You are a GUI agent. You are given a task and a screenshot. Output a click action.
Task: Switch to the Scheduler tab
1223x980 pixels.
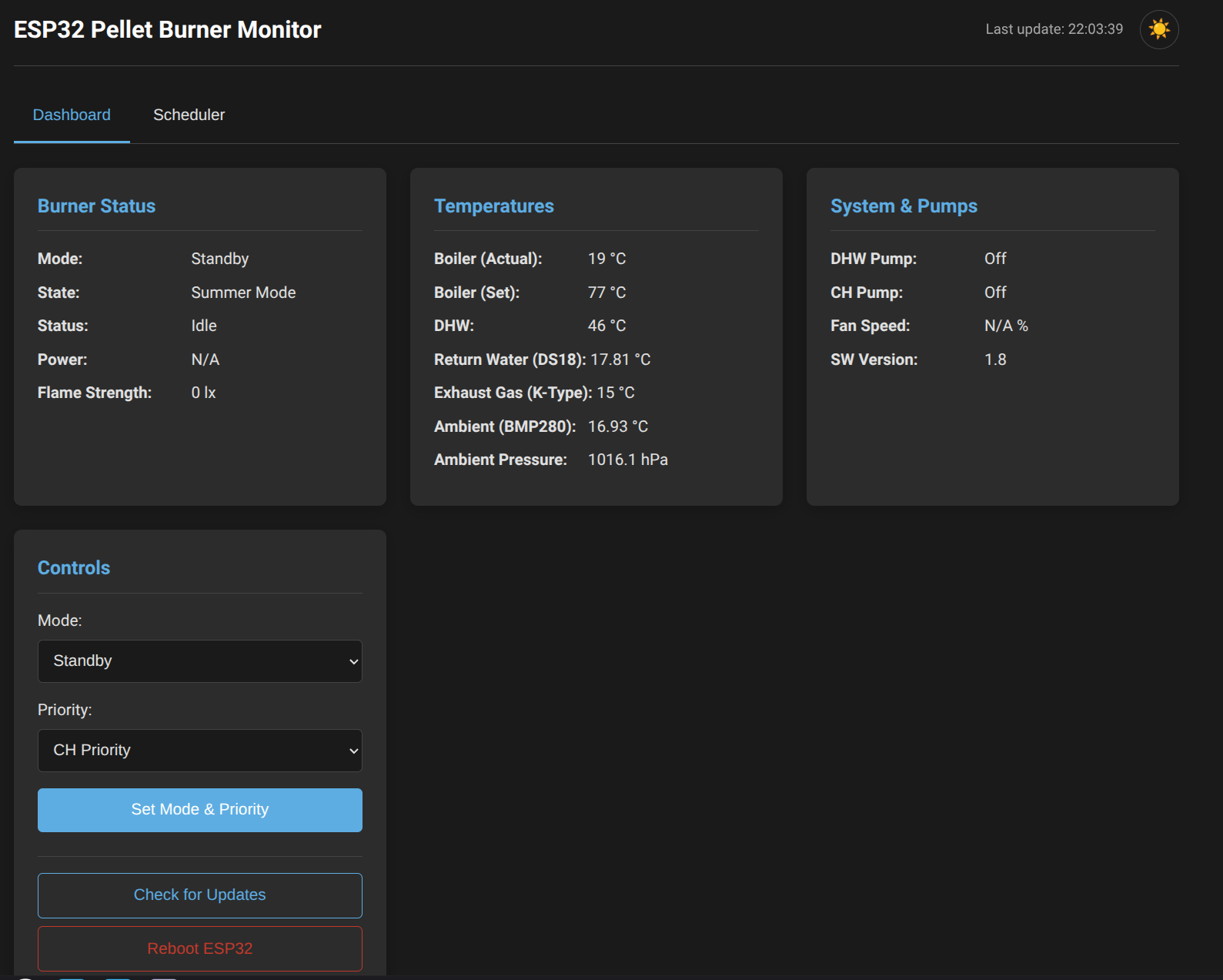click(189, 115)
